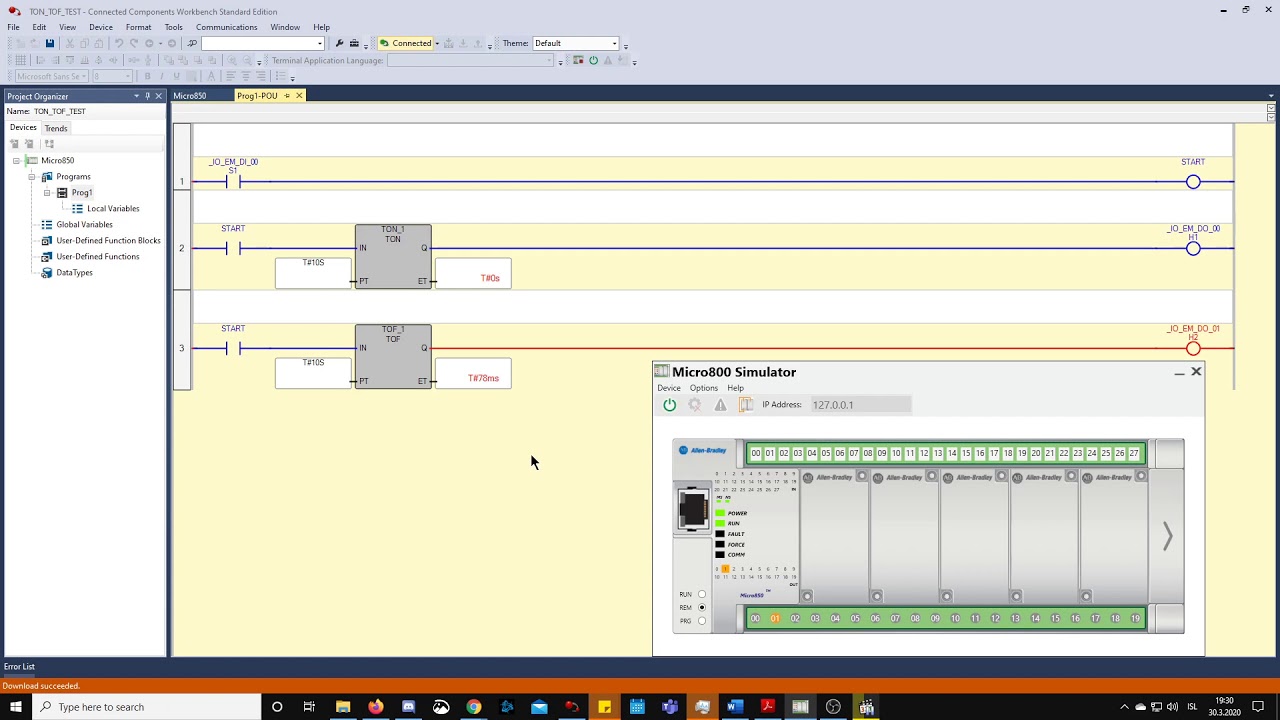The image size is (1280, 720).
Task: Click Windows Start button
Action: coord(17,707)
